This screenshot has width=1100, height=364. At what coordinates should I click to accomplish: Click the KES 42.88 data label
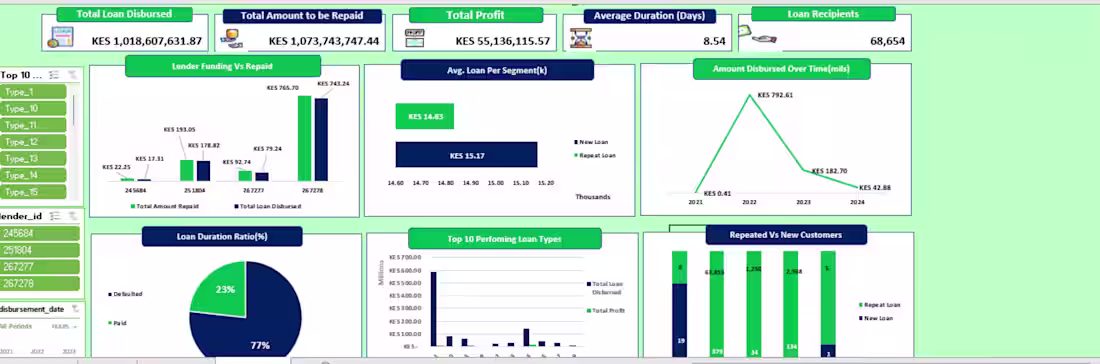(875, 187)
